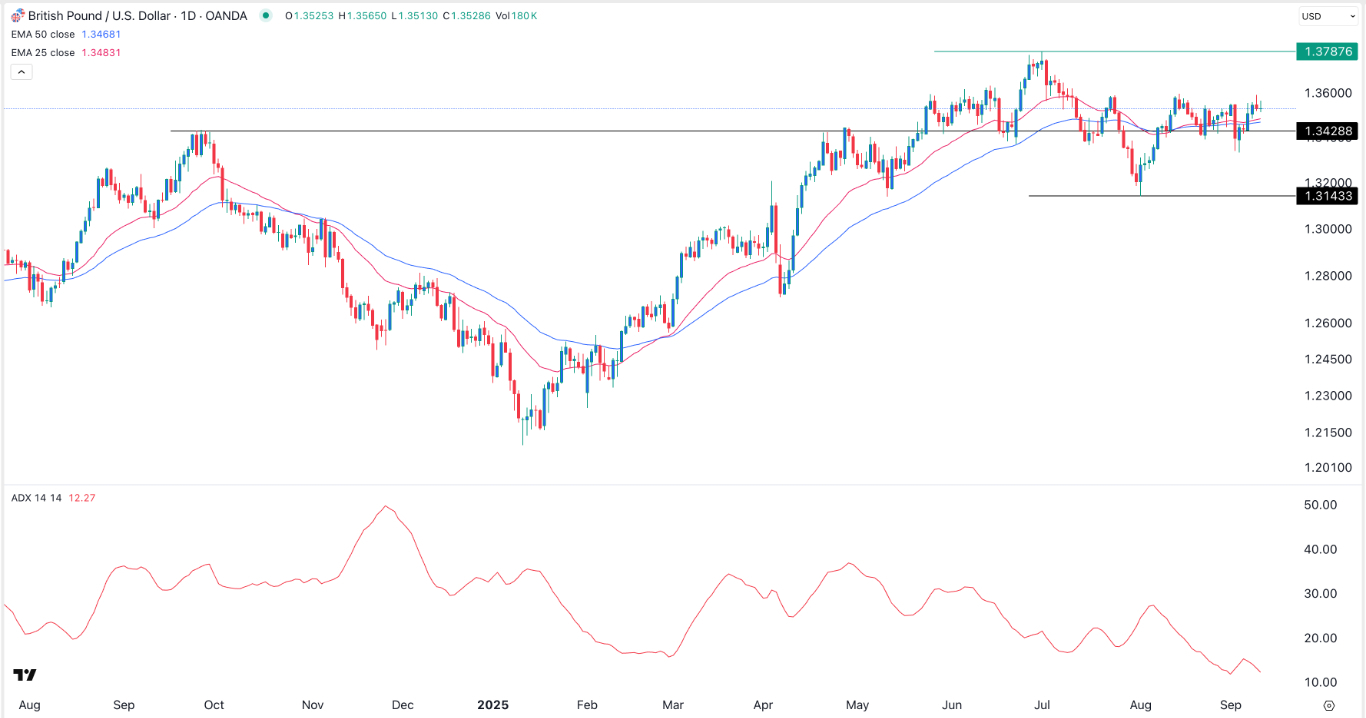The width and height of the screenshot is (1366, 718).
Task: Toggle the green 1.37876 price level label
Action: (1327, 52)
